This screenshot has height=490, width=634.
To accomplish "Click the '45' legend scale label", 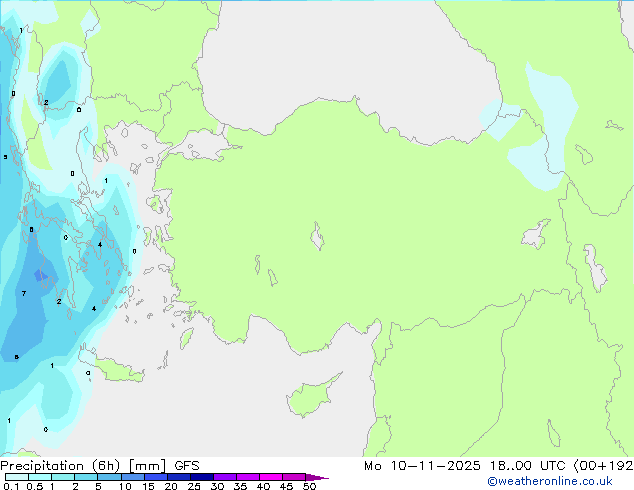I will [x=286, y=486].
